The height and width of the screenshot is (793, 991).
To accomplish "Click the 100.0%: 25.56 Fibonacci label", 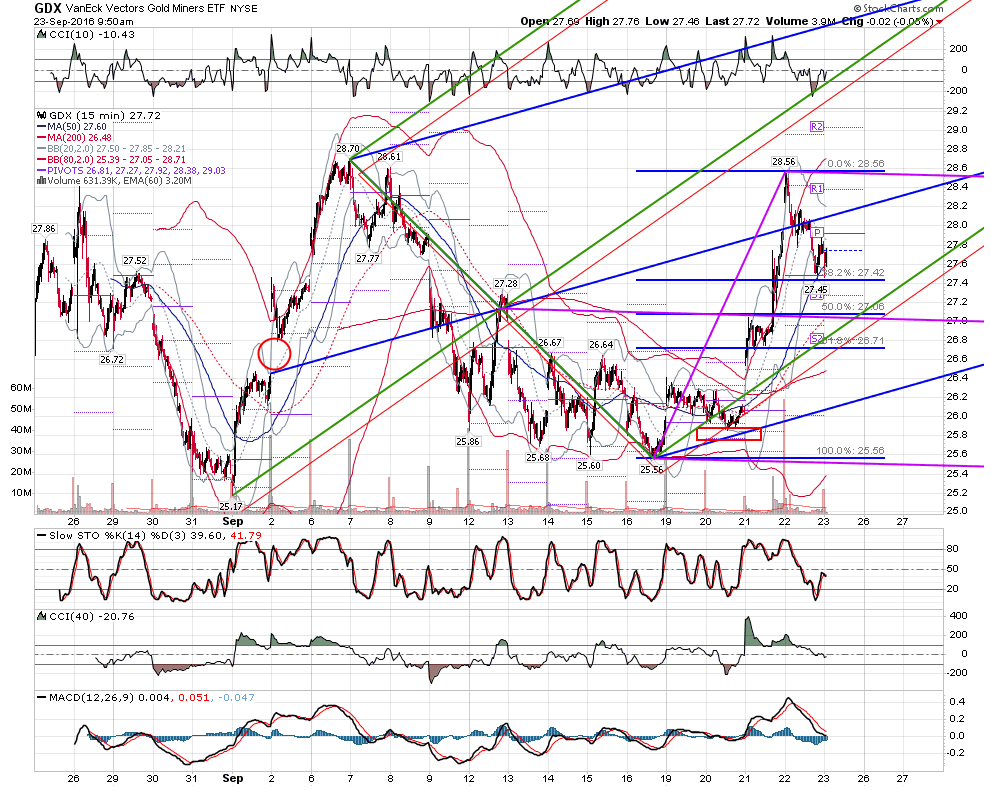I will tap(851, 451).
